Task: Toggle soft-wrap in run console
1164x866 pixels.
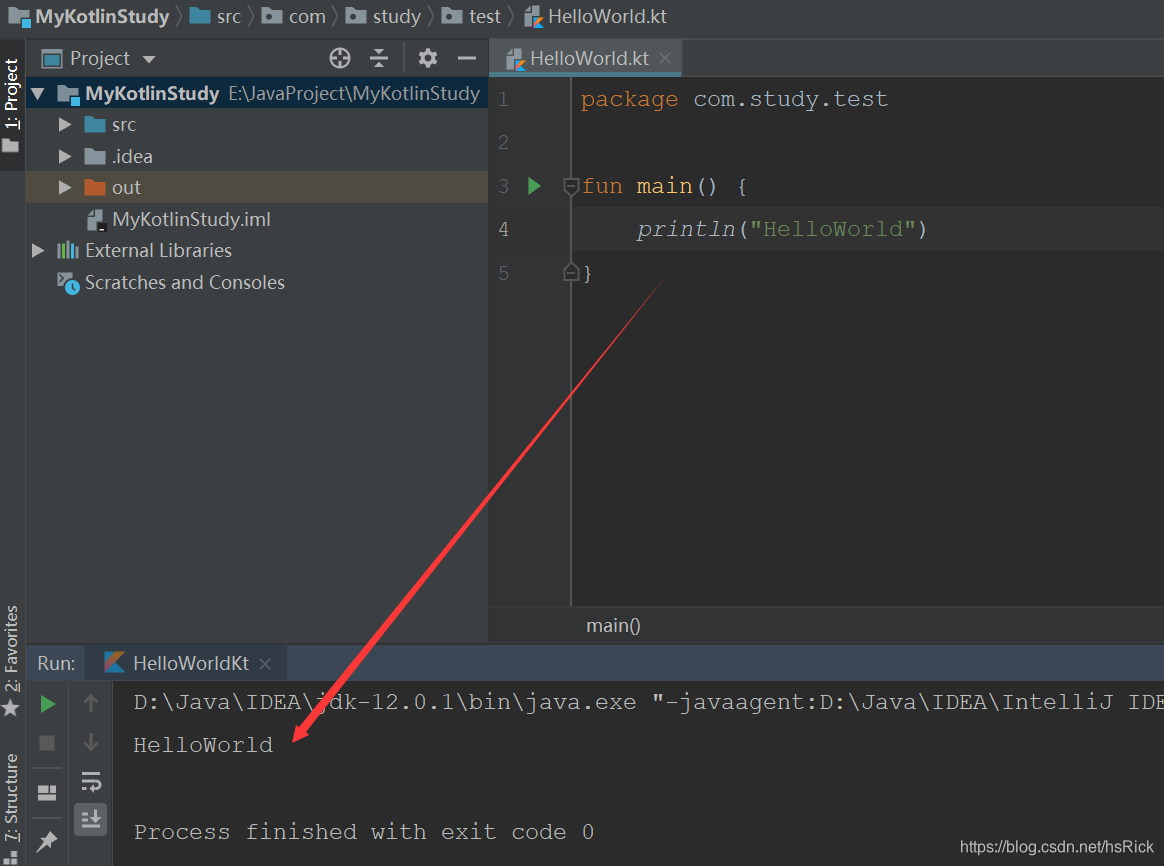Action: click(x=91, y=781)
